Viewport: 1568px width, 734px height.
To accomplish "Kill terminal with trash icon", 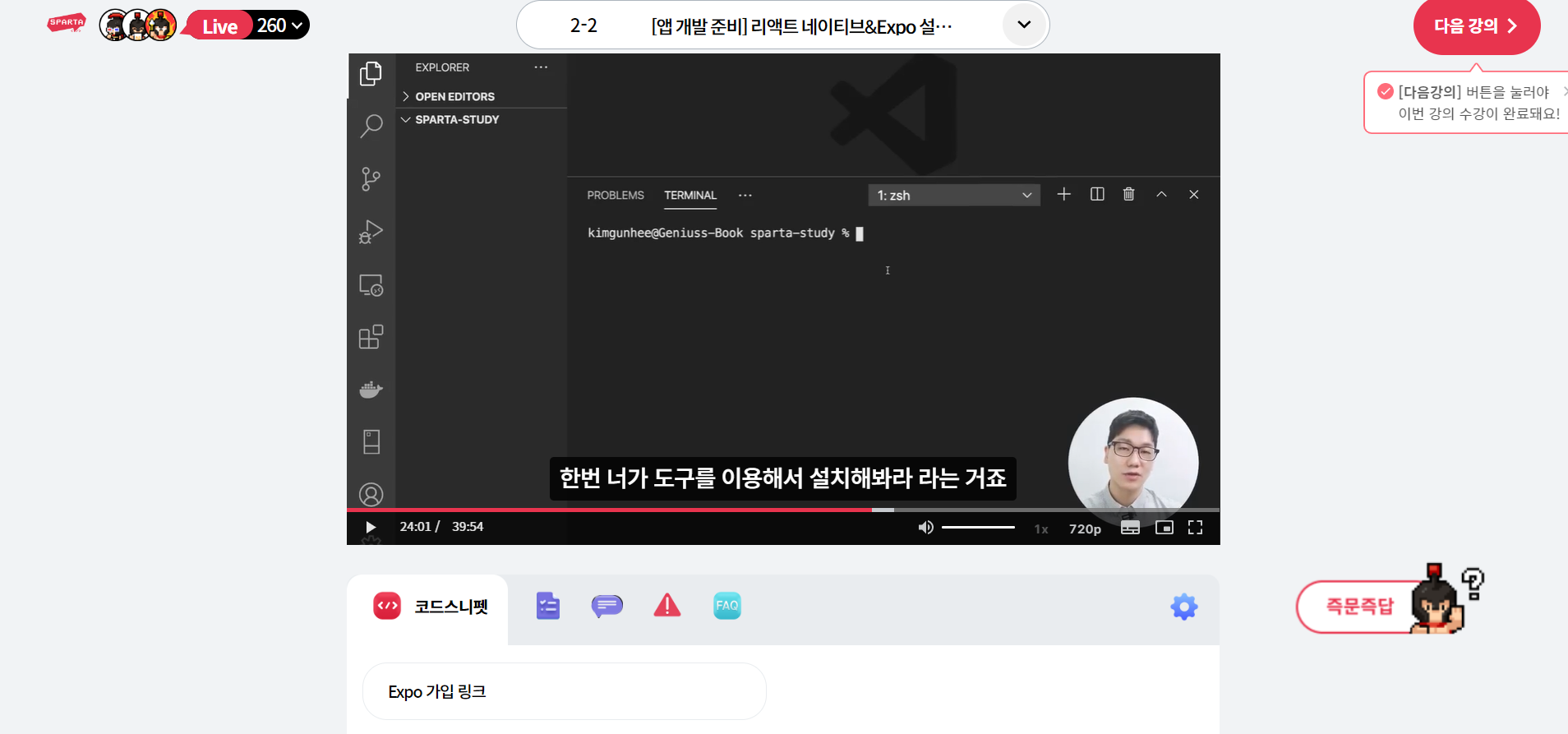I will coord(1129,194).
